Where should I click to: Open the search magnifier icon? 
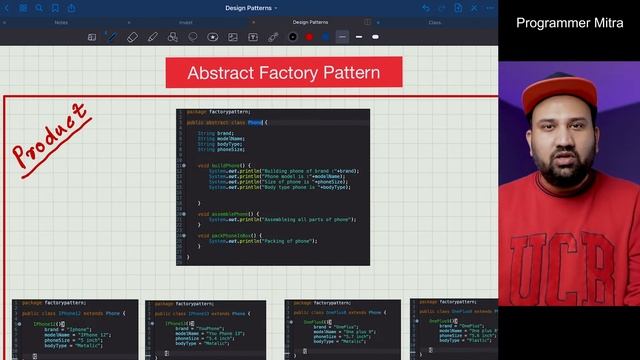(39, 8)
